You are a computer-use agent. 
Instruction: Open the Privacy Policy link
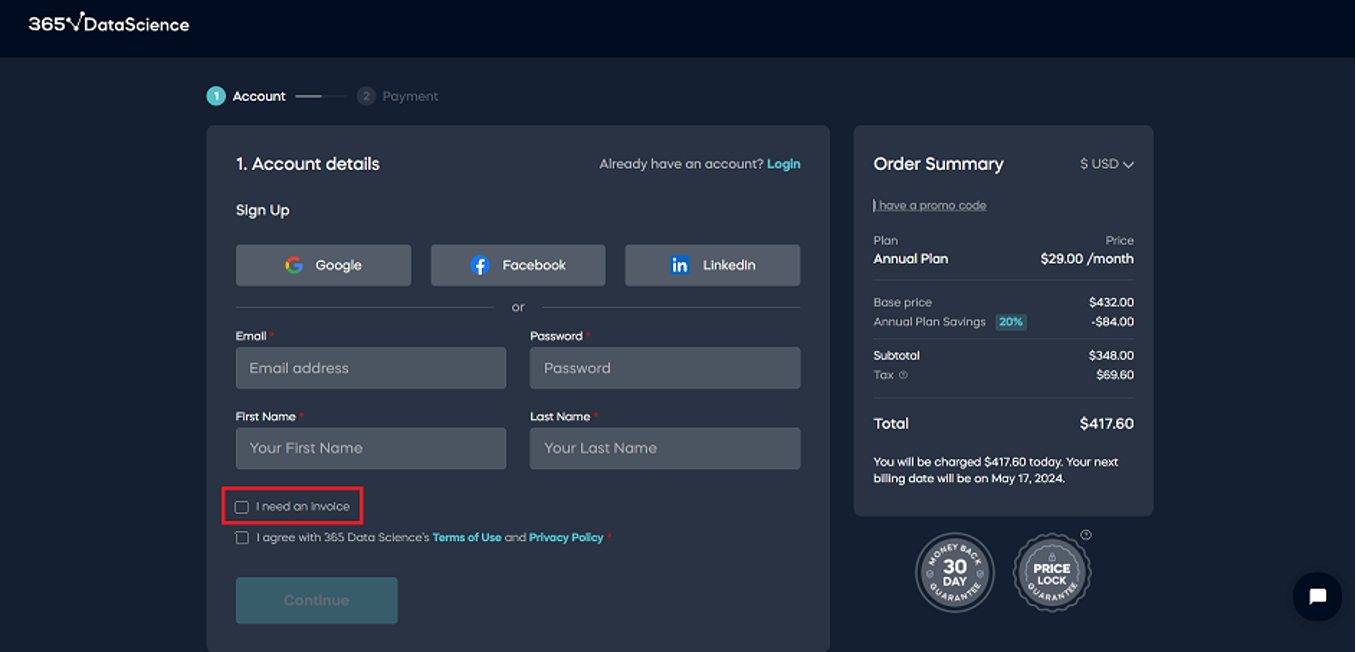565,538
